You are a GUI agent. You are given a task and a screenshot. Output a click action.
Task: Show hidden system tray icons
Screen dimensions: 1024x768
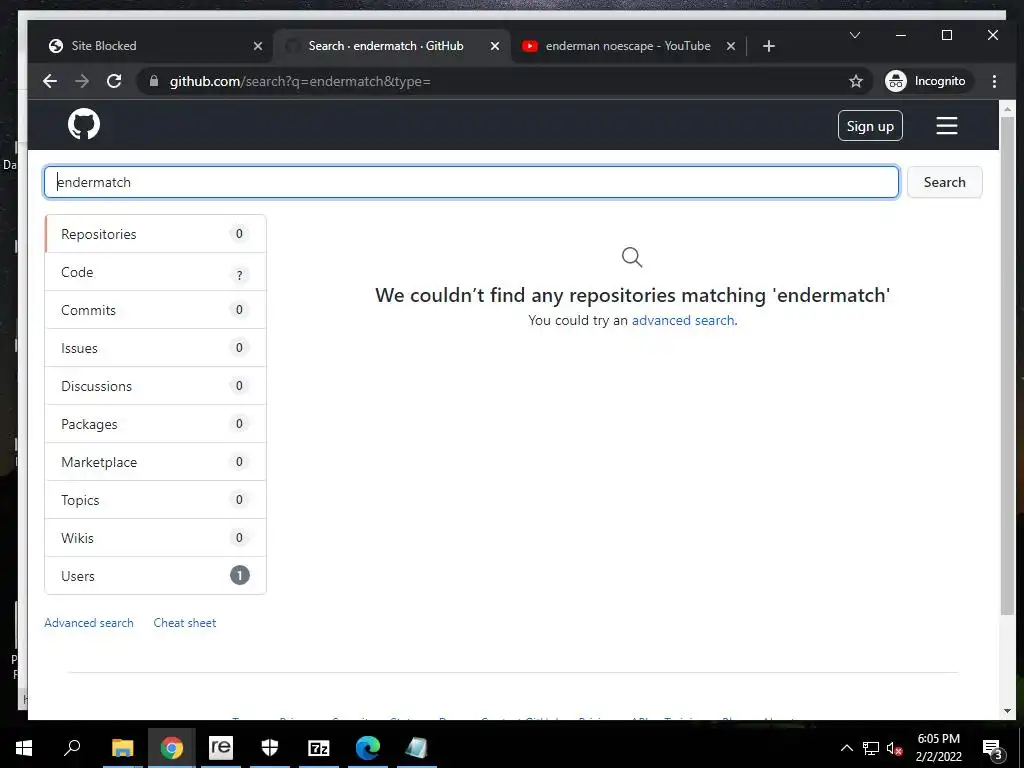[x=846, y=748]
